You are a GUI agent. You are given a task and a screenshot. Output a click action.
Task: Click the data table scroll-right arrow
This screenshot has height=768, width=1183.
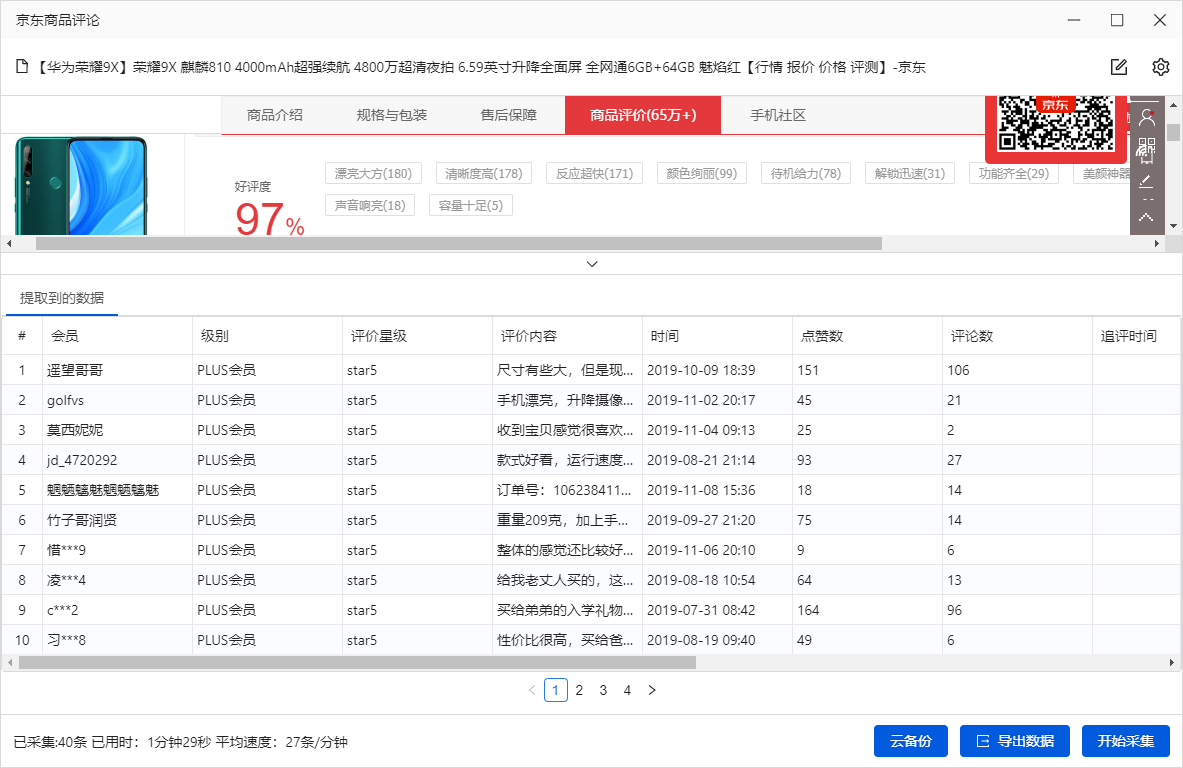(x=1171, y=662)
